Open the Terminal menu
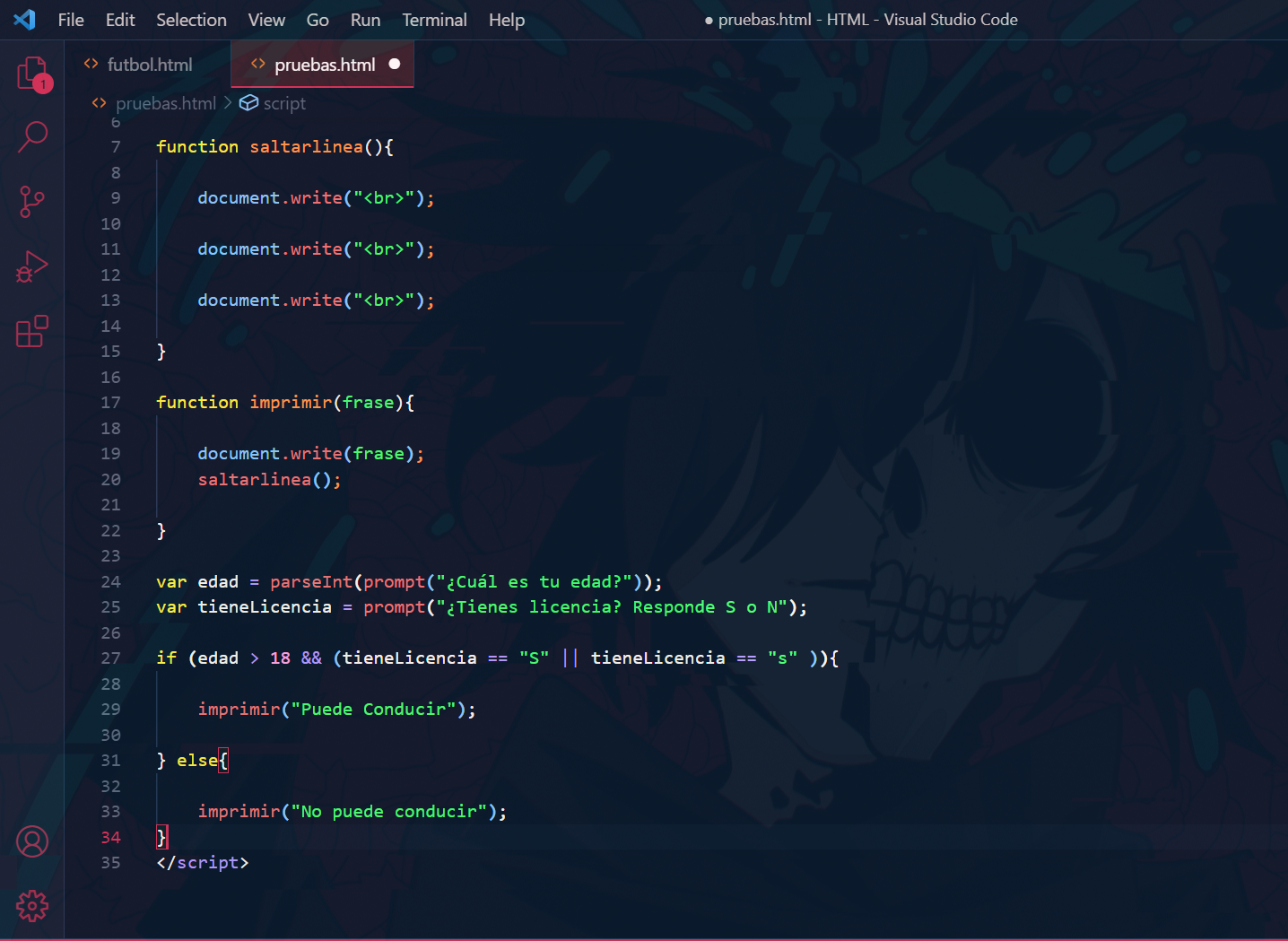The height and width of the screenshot is (941, 1288). [x=434, y=20]
